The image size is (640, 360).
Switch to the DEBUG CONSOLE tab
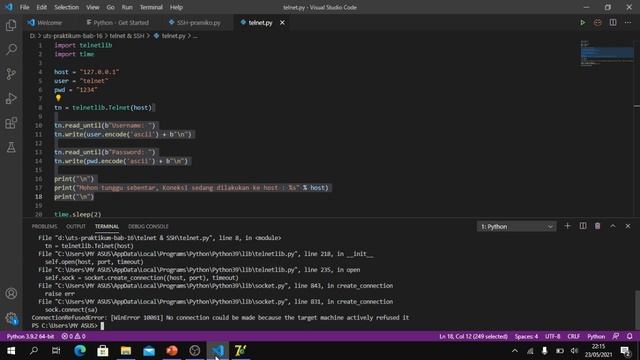[x=148, y=227]
